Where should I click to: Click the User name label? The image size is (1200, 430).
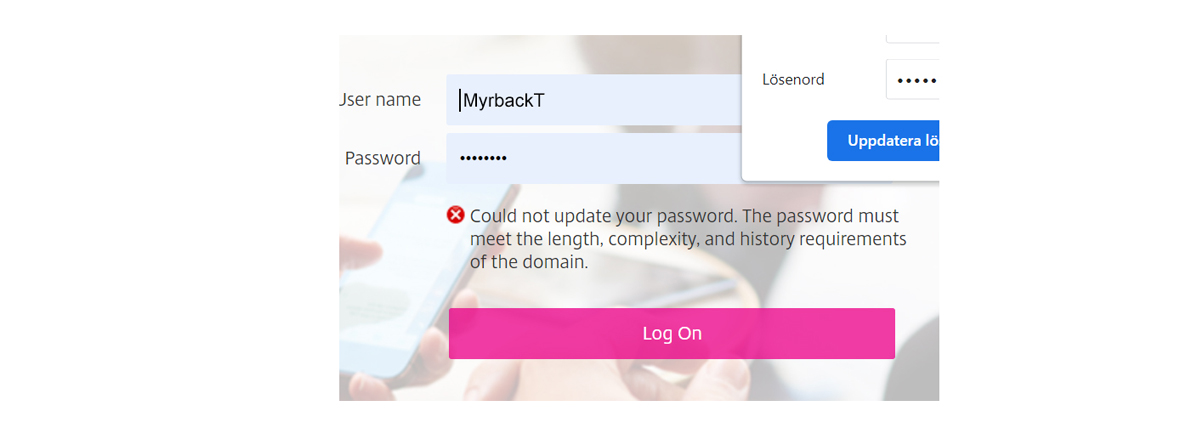[381, 100]
